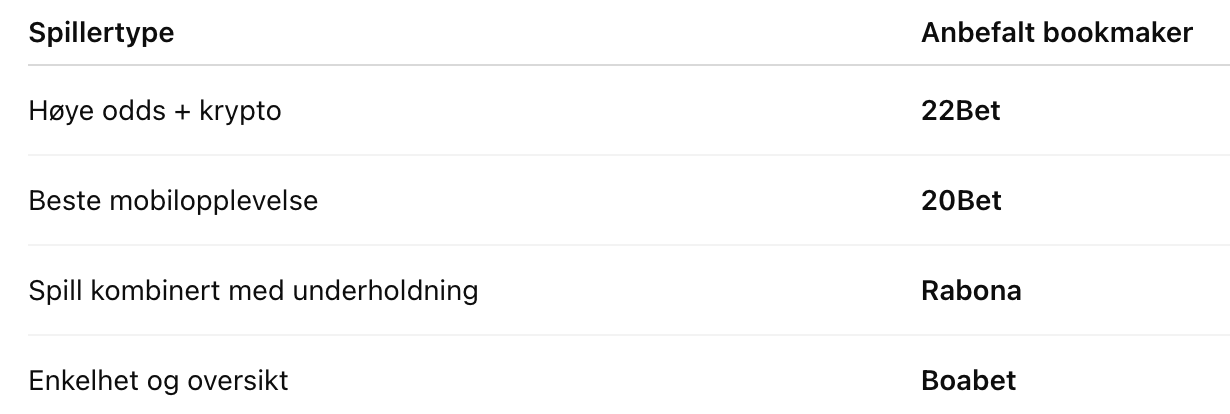
Task: Click the word "Anbefalt" in the header
Action: pos(977,33)
